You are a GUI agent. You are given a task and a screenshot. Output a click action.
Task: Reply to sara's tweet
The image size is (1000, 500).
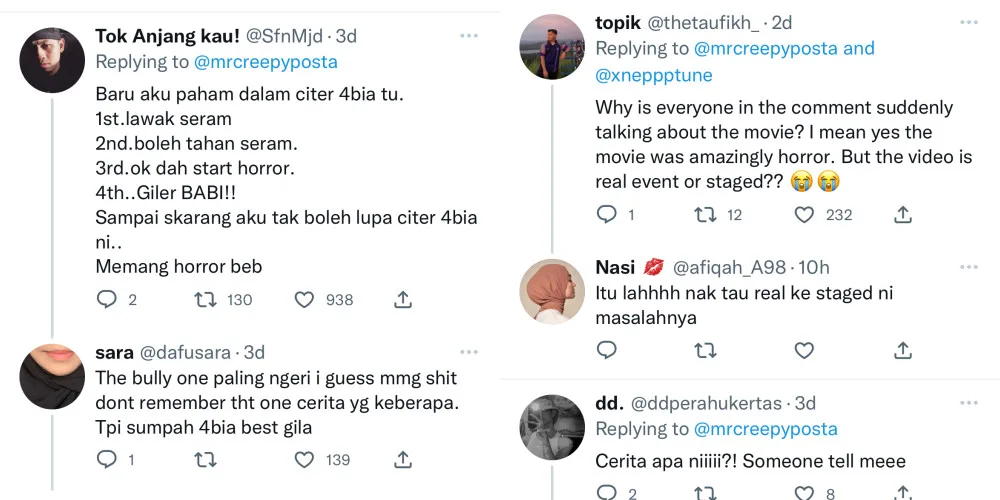[107, 459]
